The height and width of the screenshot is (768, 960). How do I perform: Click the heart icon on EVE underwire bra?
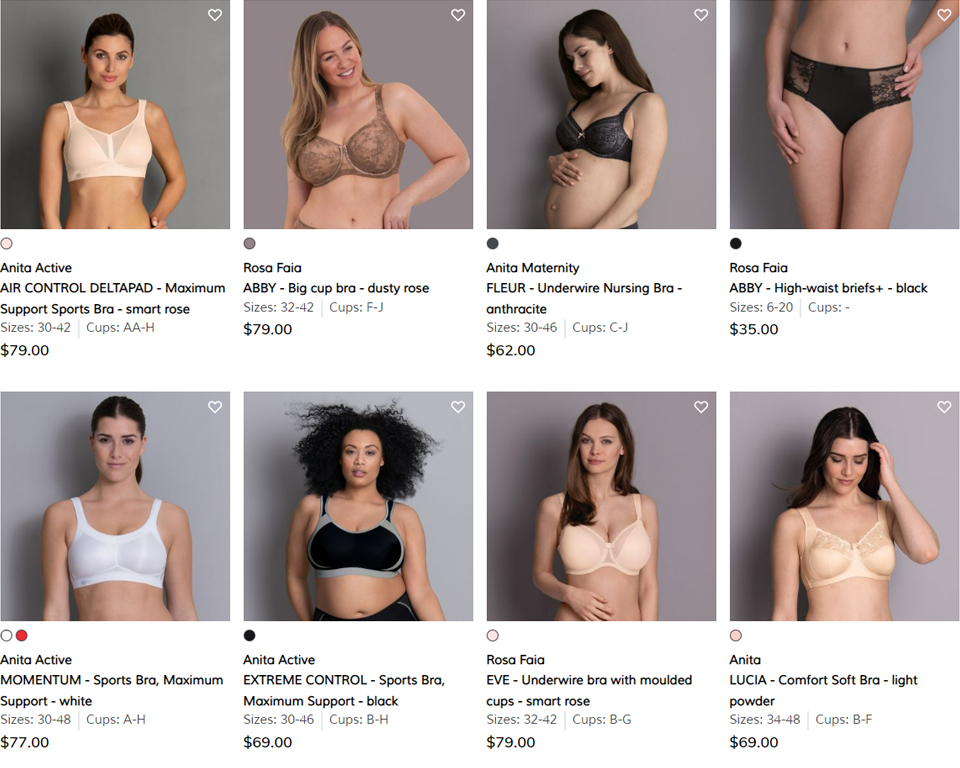click(701, 407)
